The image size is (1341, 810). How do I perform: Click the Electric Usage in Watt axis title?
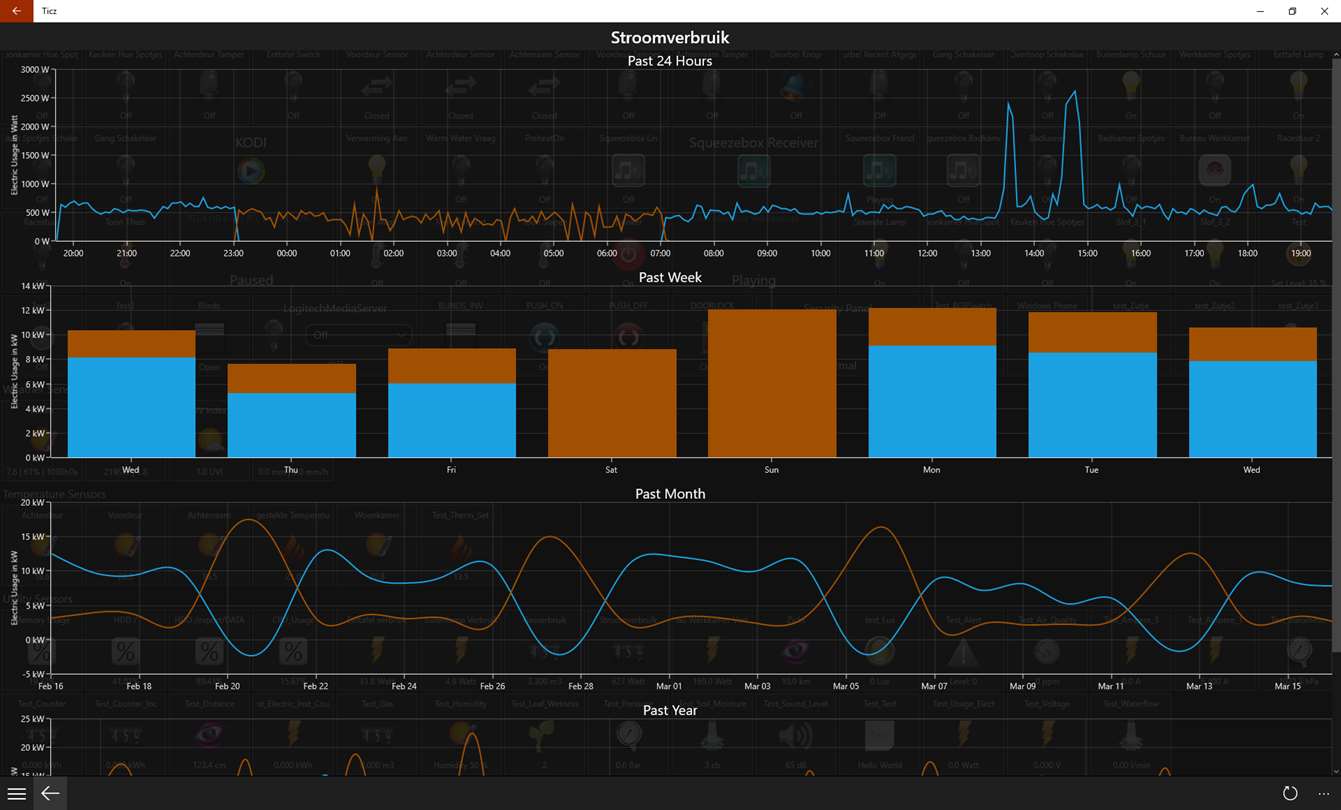(14, 155)
